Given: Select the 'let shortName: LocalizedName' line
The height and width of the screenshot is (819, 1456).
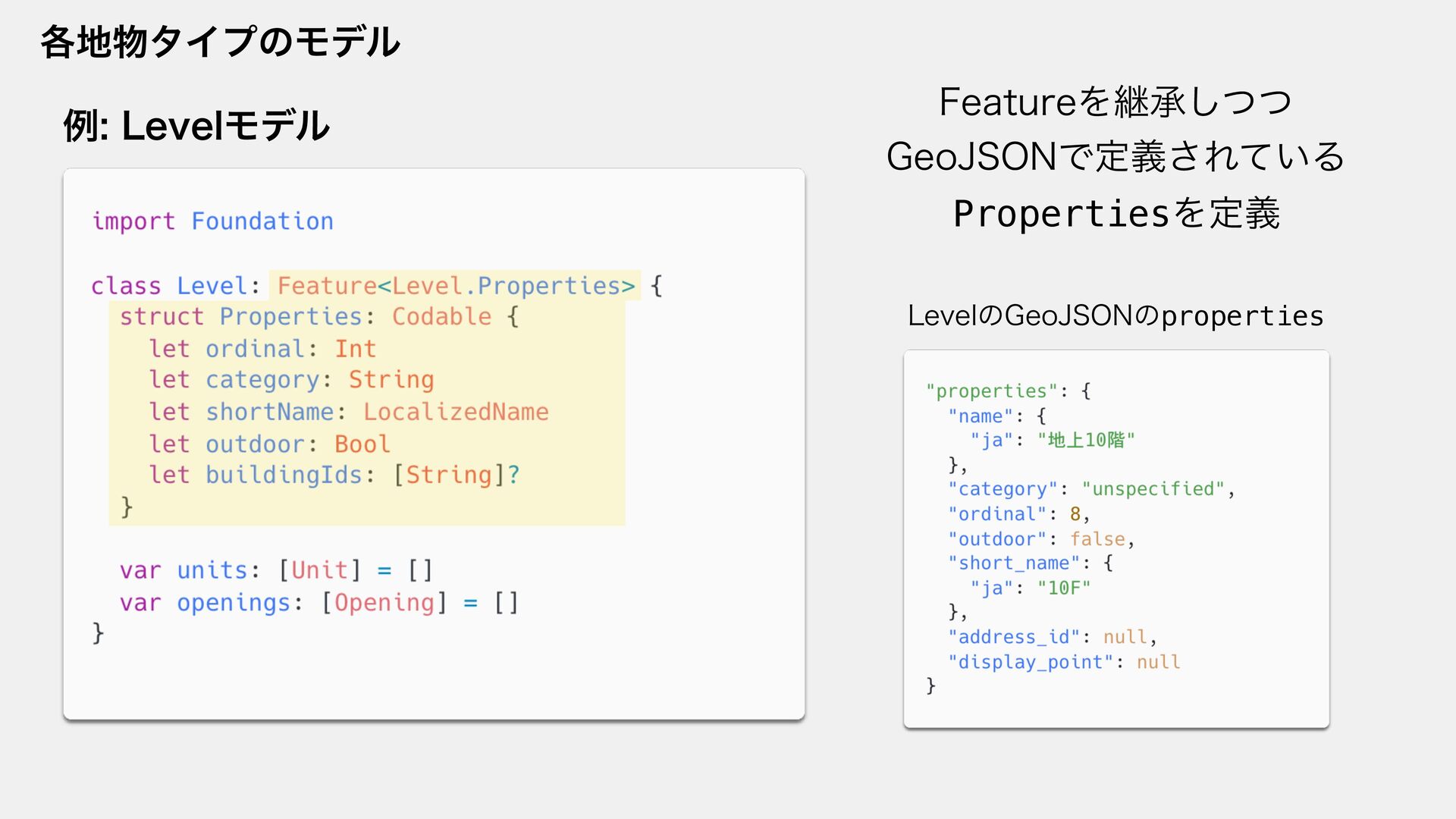Looking at the screenshot, I should (x=348, y=411).
